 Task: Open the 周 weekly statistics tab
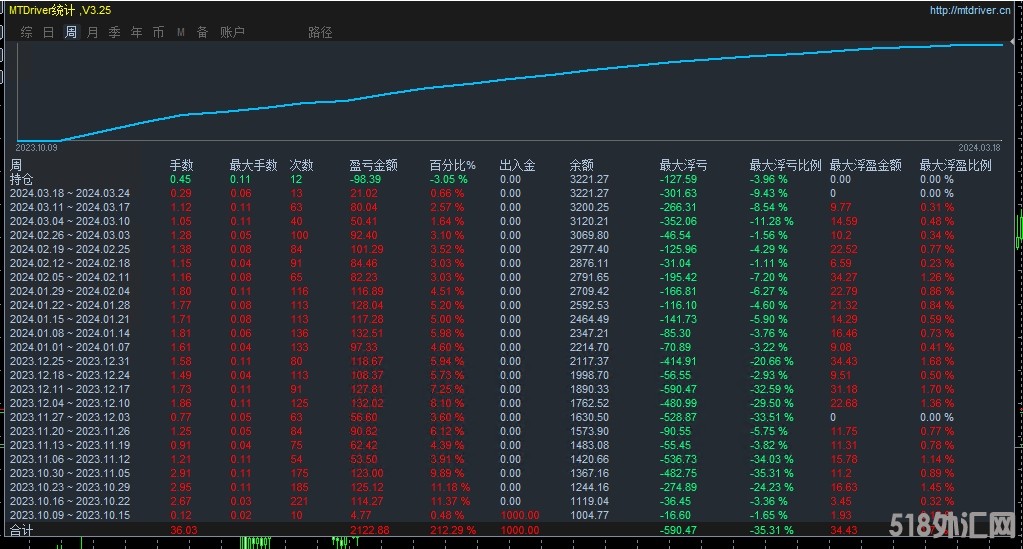click(x=71, y=32)
